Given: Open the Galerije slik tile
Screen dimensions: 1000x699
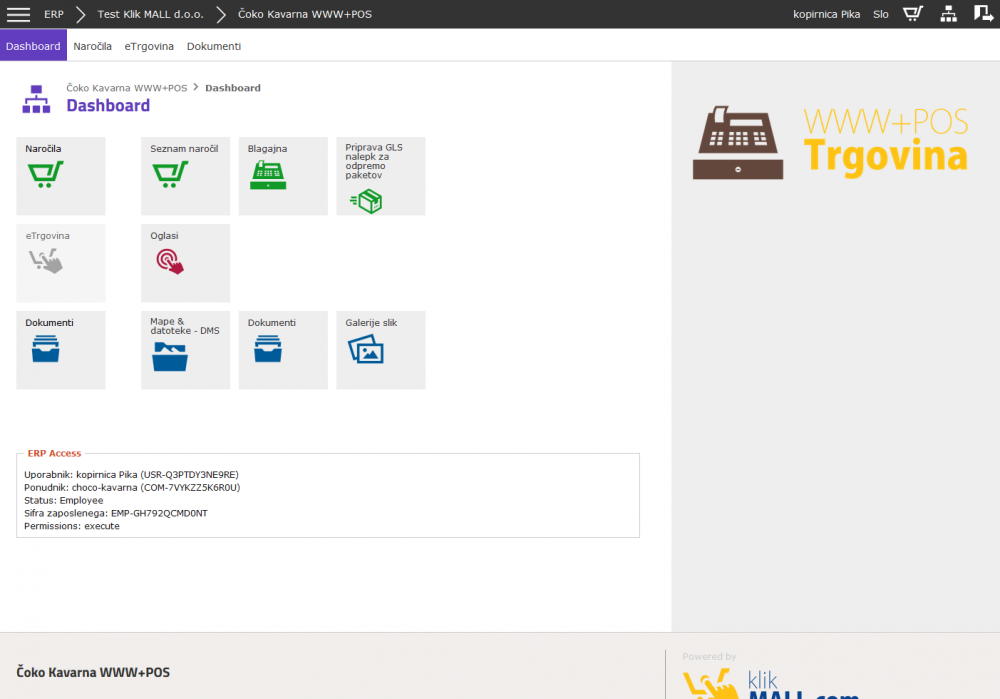Looking at the screenshot, I should [x=380, y=350].
